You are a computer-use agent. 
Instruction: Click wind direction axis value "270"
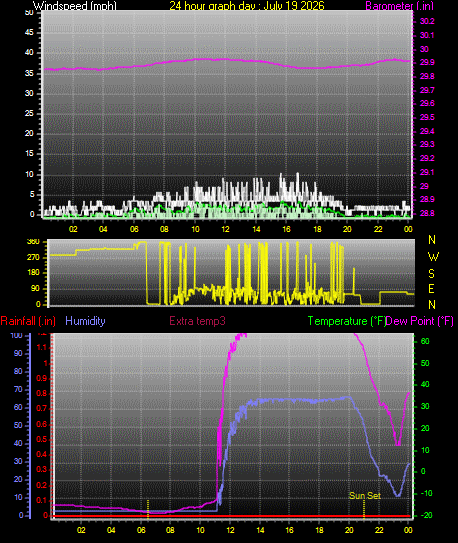point(33,258)
